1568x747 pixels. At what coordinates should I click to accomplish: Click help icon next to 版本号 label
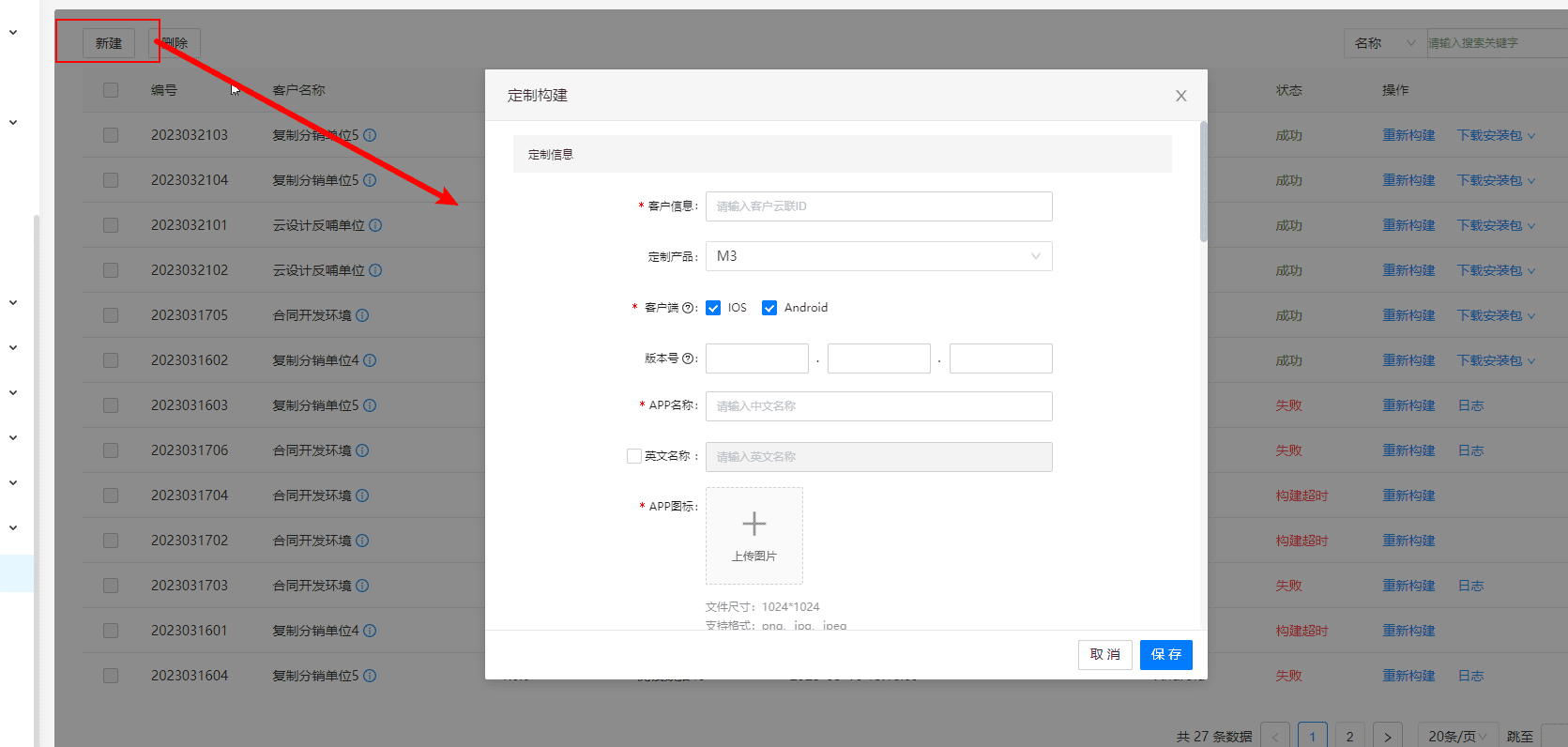point(688,358)
